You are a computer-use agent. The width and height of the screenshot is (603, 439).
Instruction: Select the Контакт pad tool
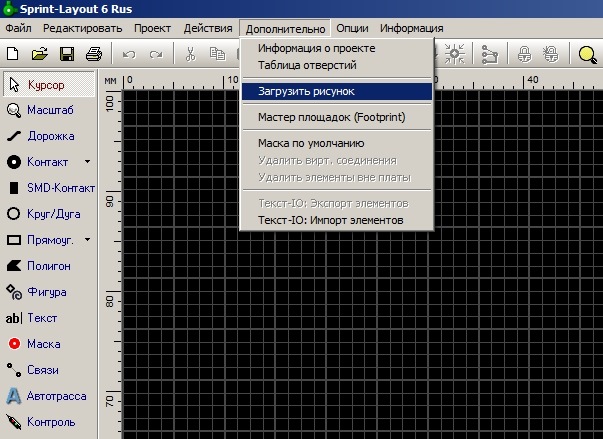(x=42, y=162)
